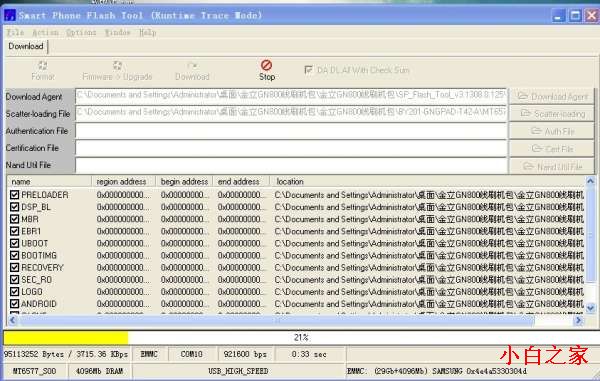This screenshot has width=600, height=381.
Task: Click the vertical scrollbar up arrow
Action: (x=590, y=181)
